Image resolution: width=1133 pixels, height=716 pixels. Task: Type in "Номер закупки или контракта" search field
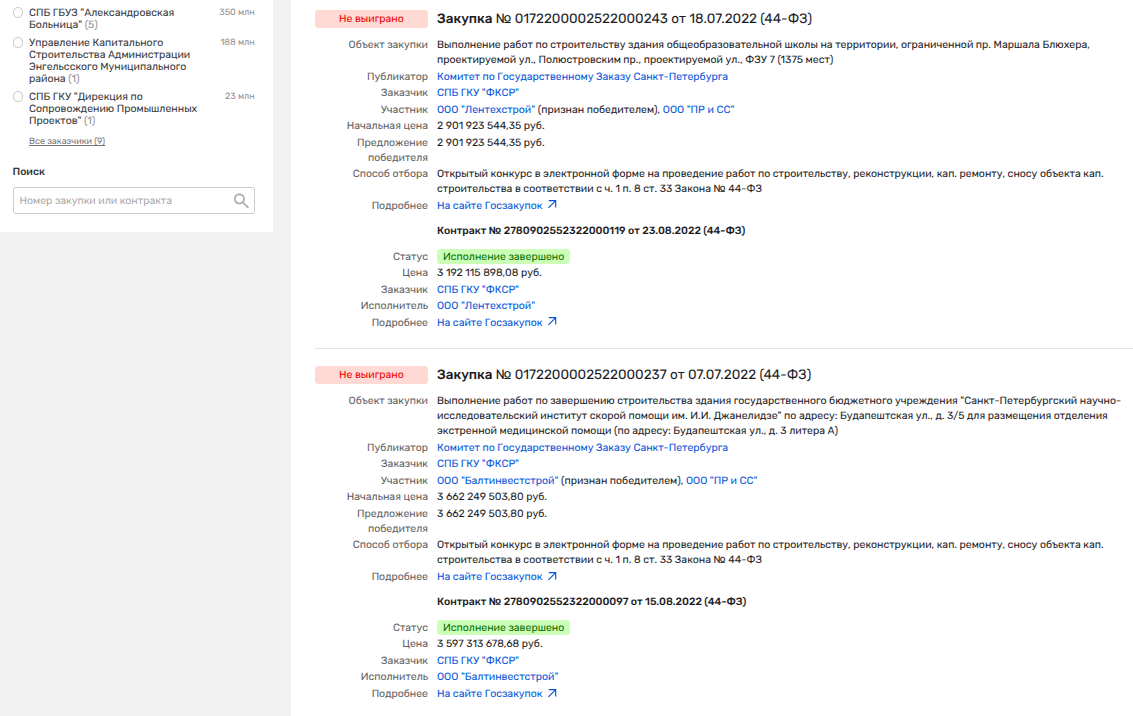click(x=122, y=201)
